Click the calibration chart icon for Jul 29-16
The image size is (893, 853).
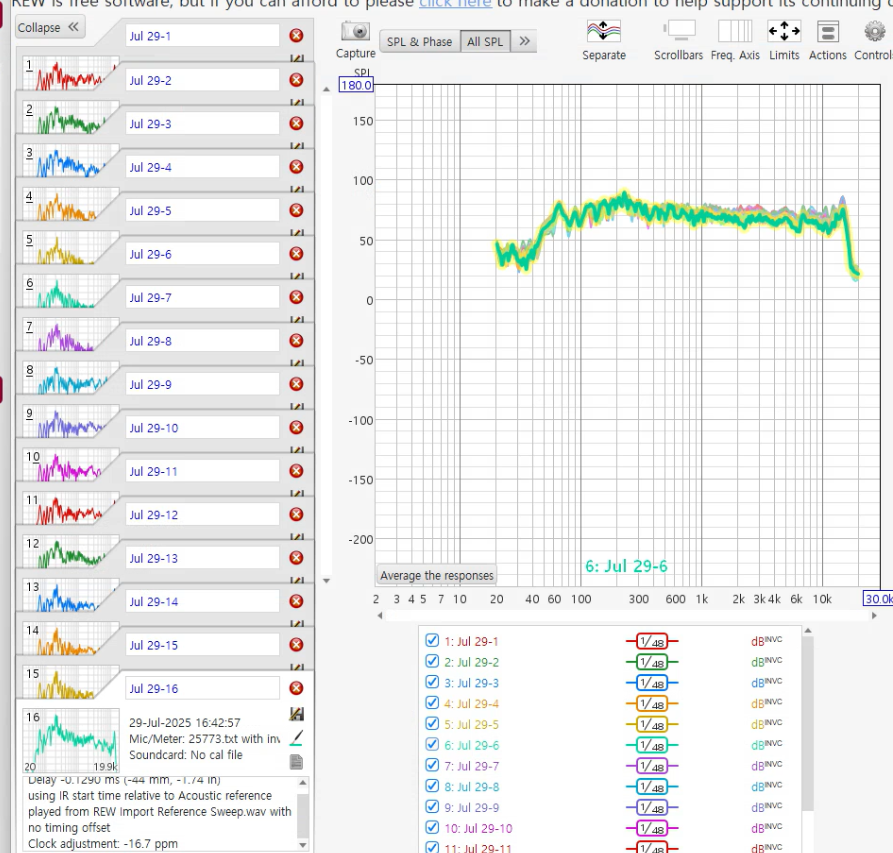pos(297,714)
